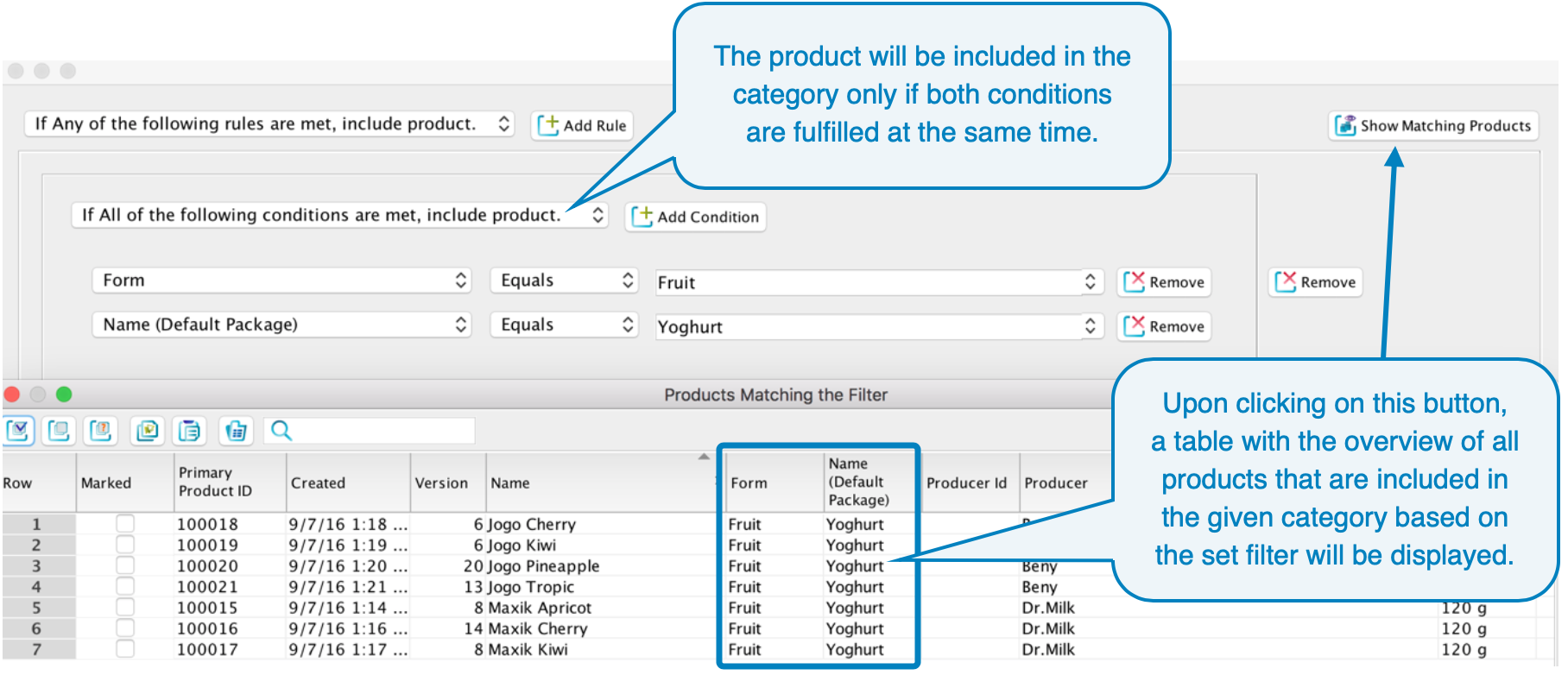Sort by the Row column header

tap(38, 483)
